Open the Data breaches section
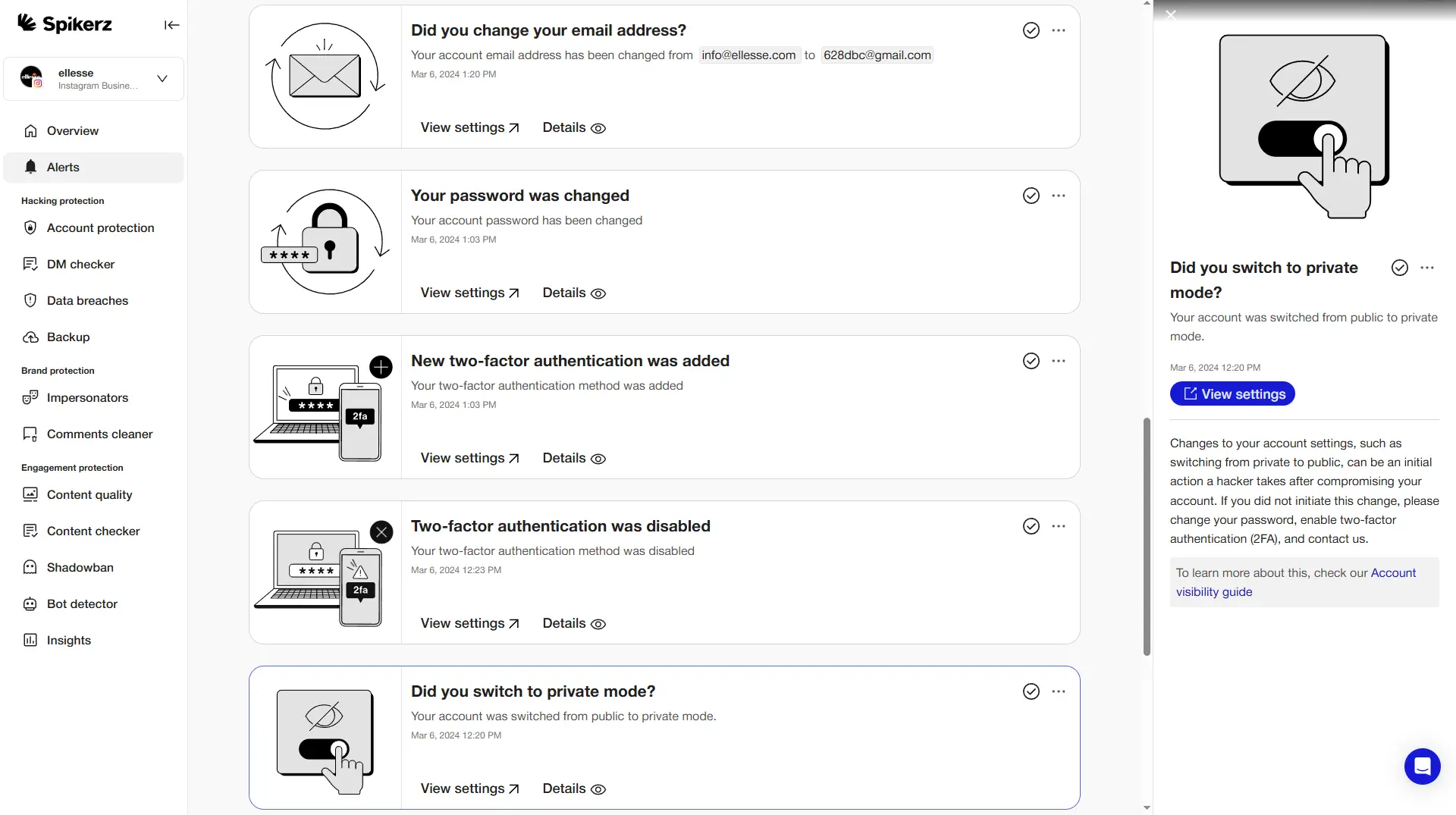1456x815 pixels. pyautogui.click(x=86, y=300)
